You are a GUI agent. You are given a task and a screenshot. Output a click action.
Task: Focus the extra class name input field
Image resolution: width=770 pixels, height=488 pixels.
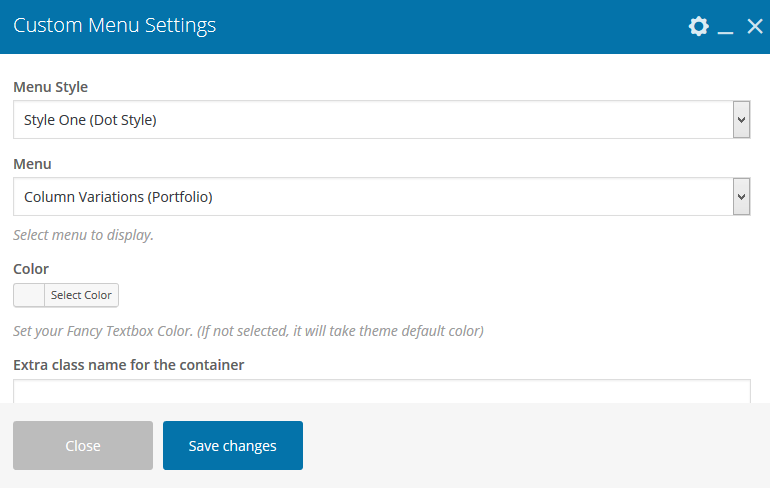pyautogui.click(x=381, y=391)
